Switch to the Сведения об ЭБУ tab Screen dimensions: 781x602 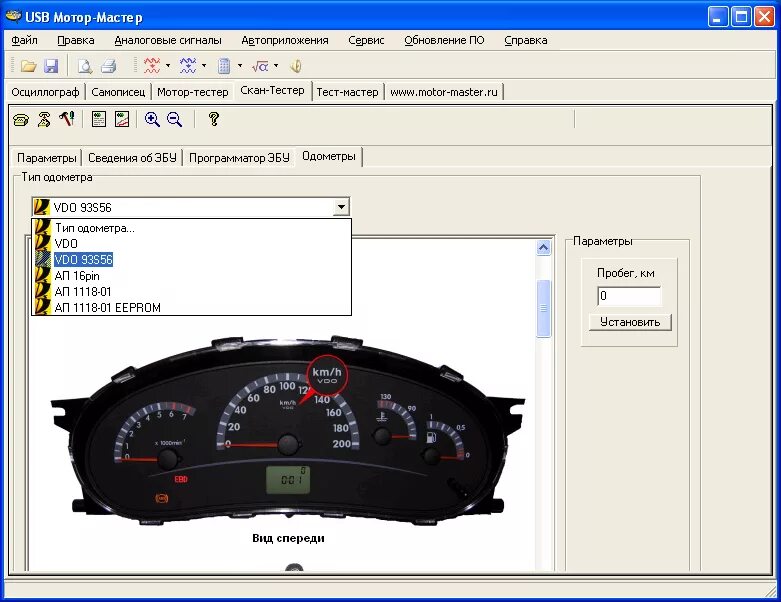[x=132, y=158]
